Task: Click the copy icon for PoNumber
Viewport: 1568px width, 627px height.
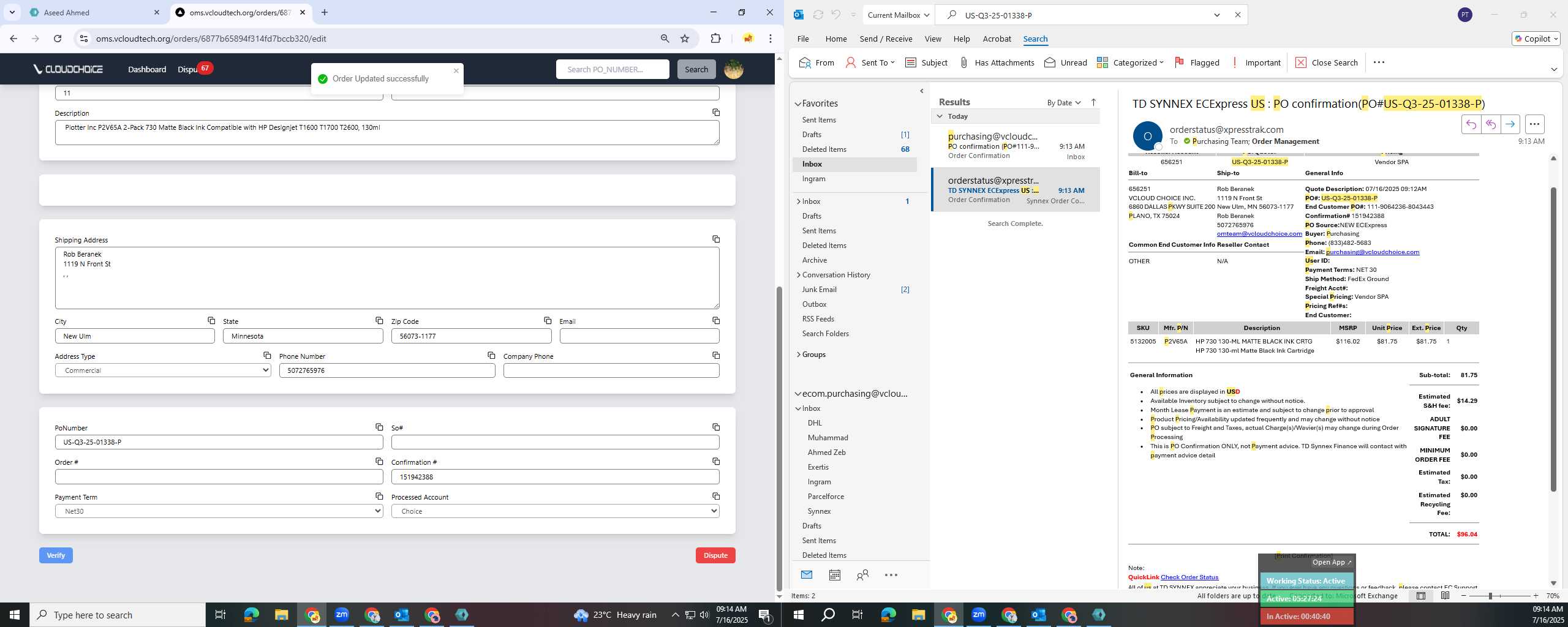Action: point(379,427)
